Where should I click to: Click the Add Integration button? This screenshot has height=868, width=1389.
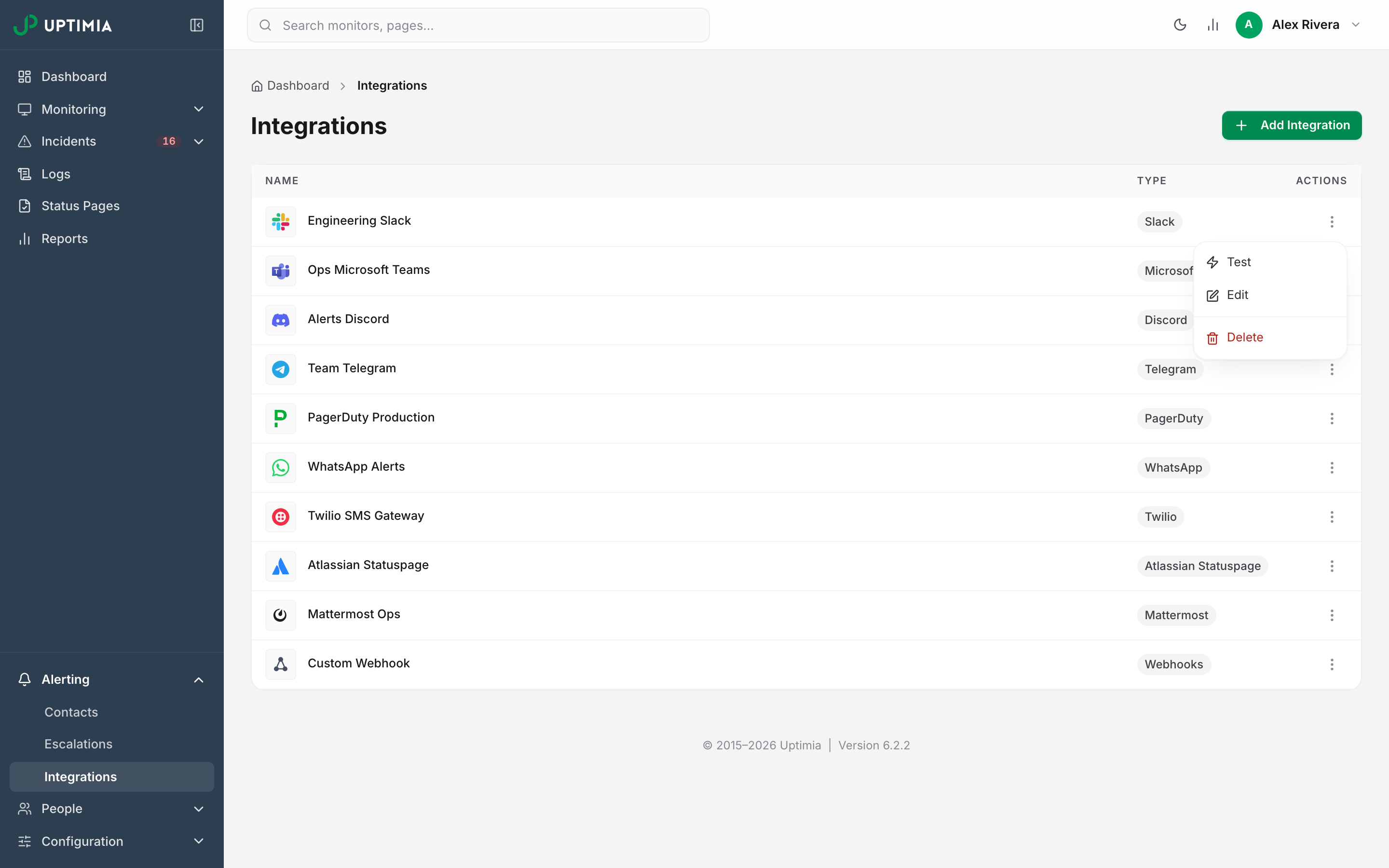point(1292,125)
